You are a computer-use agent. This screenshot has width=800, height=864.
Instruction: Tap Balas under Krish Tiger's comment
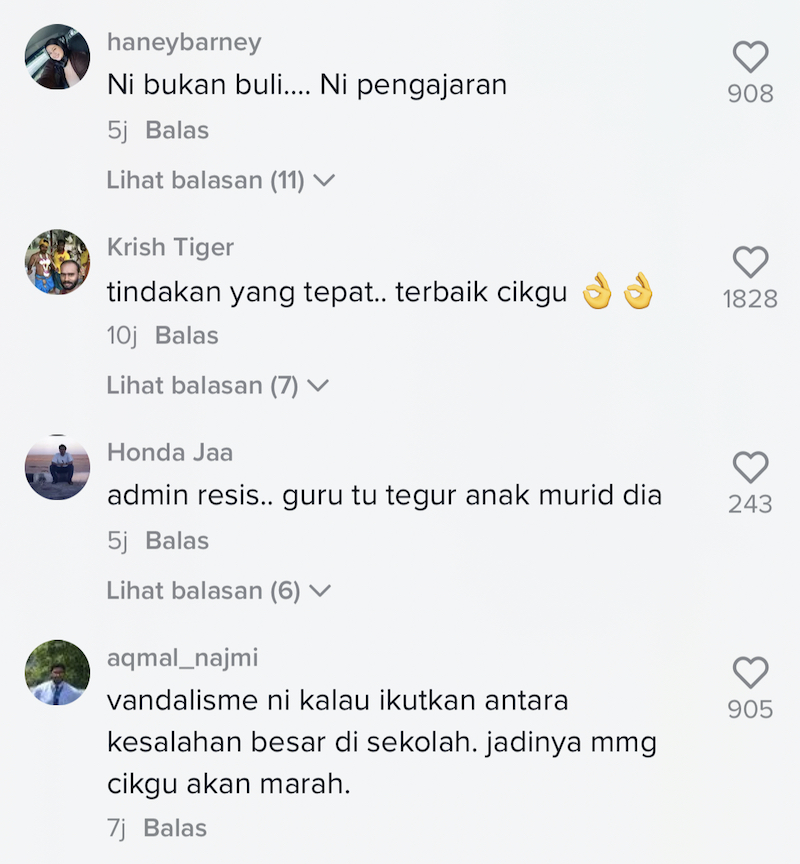(x=186, y=336)
